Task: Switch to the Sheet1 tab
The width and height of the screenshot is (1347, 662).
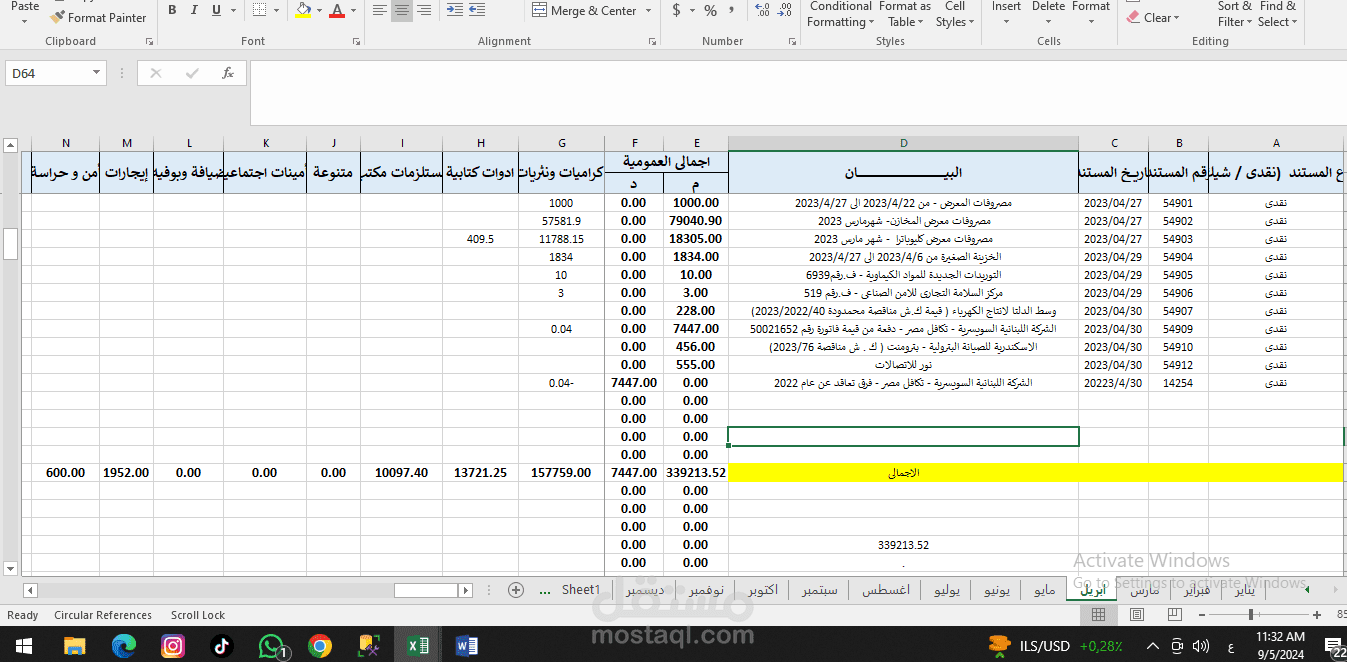Action: point(580,590)
